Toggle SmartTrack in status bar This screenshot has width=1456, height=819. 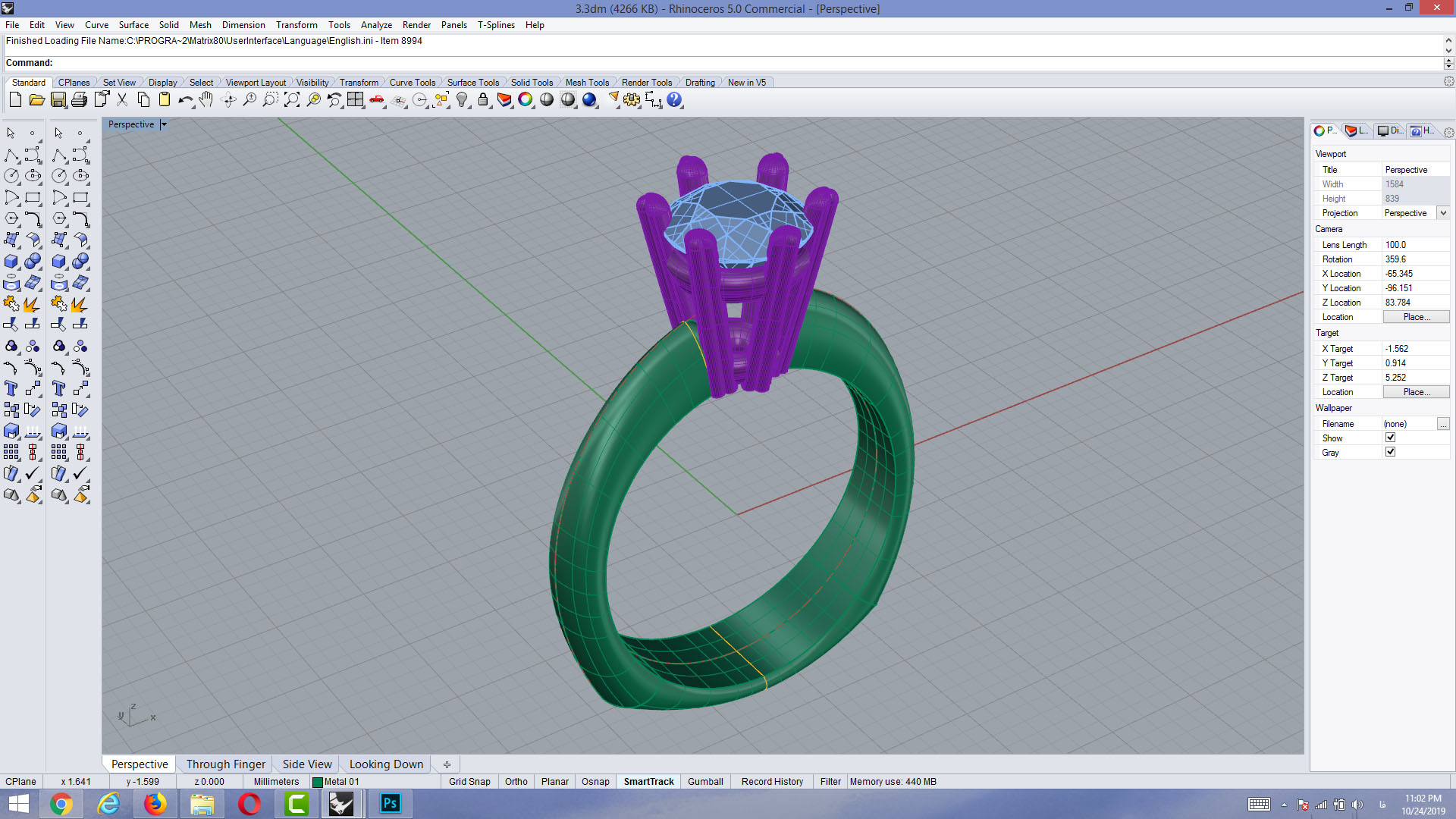point(648,782)
